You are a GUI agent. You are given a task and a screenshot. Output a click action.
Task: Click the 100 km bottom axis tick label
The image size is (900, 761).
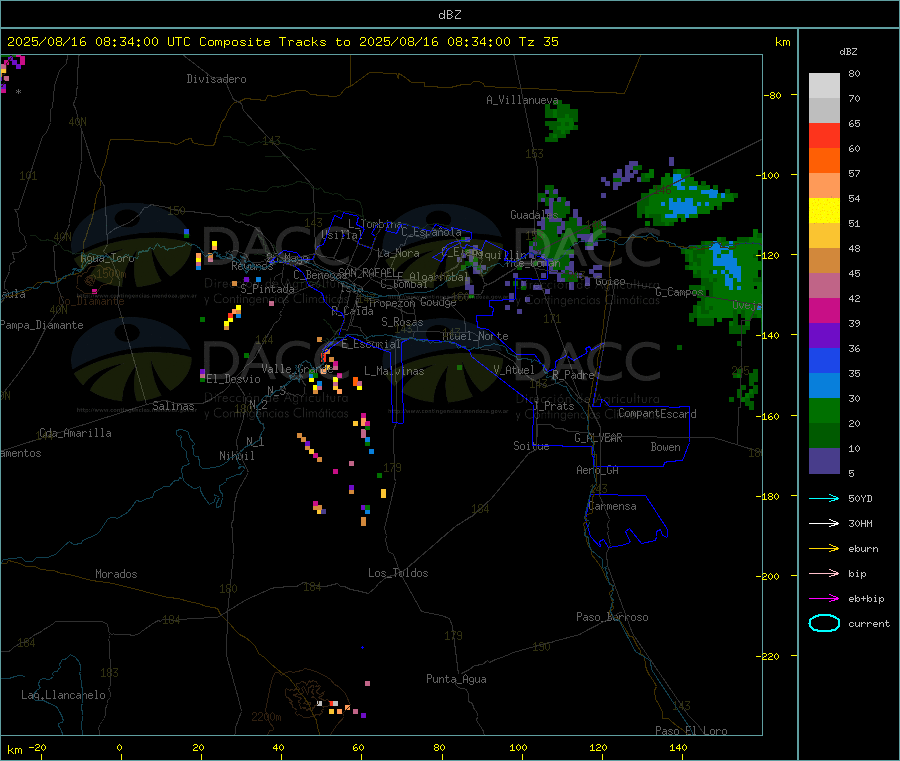pyautogui.click(x=518, y=747)
